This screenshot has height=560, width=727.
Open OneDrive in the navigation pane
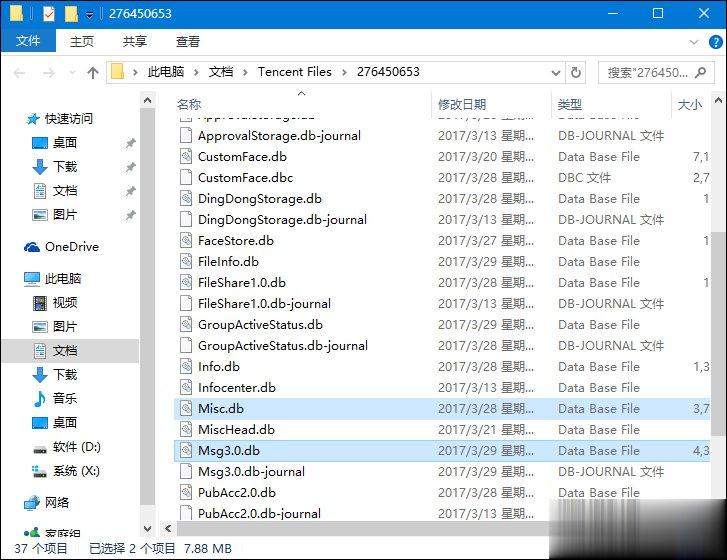point(61,247)
